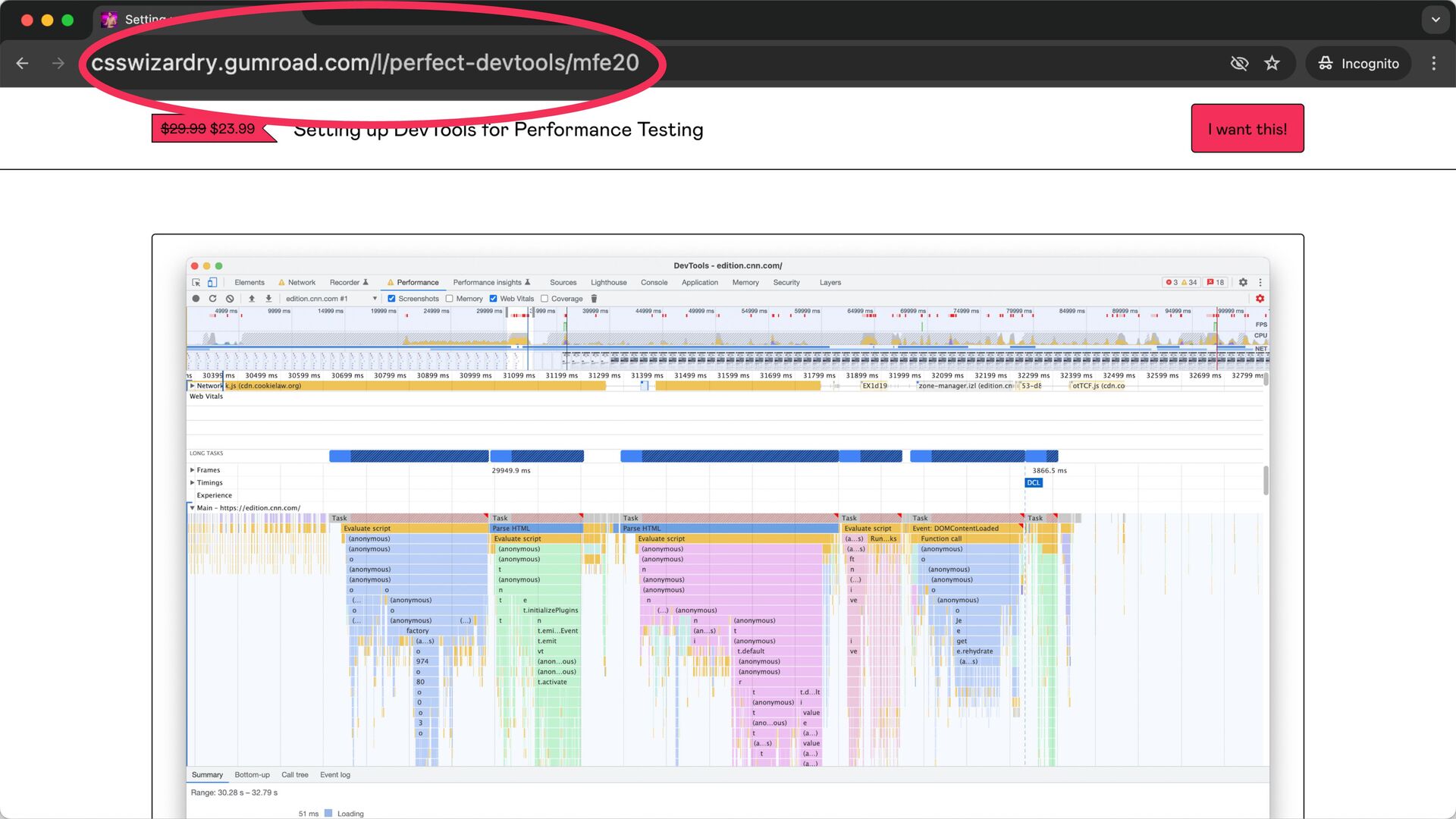Start recording with the record circle icon

(196, 299)
